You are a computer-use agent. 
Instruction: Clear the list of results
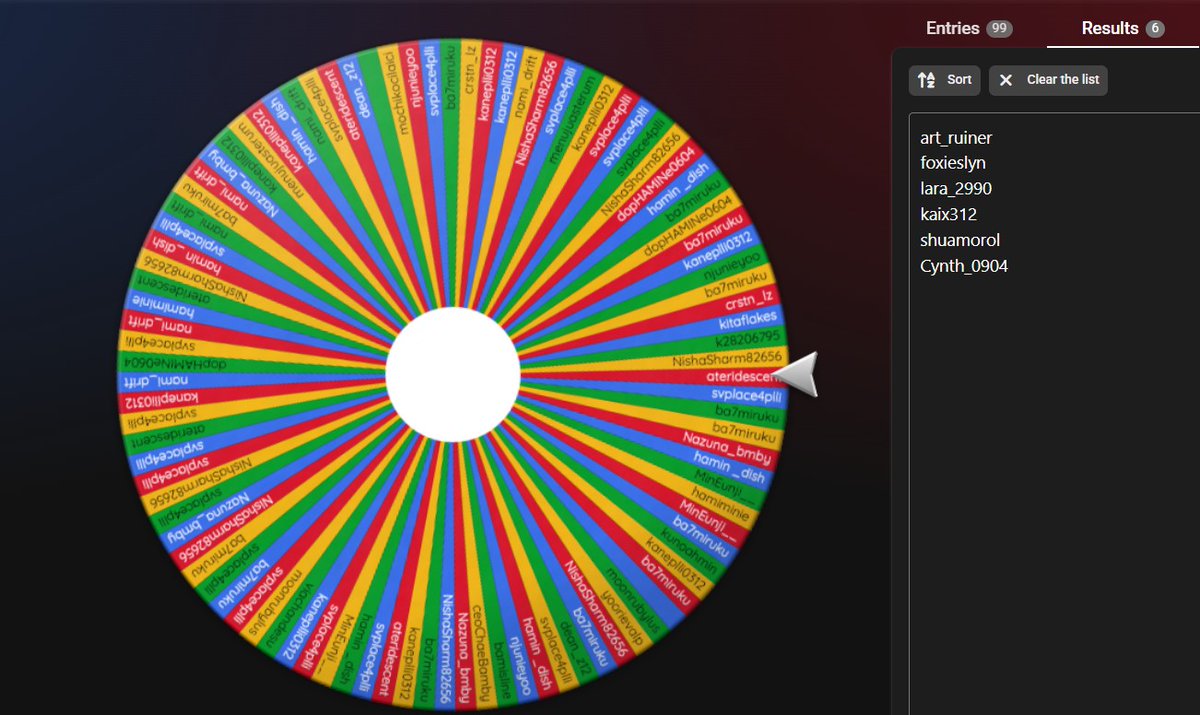click(1048, 80)
